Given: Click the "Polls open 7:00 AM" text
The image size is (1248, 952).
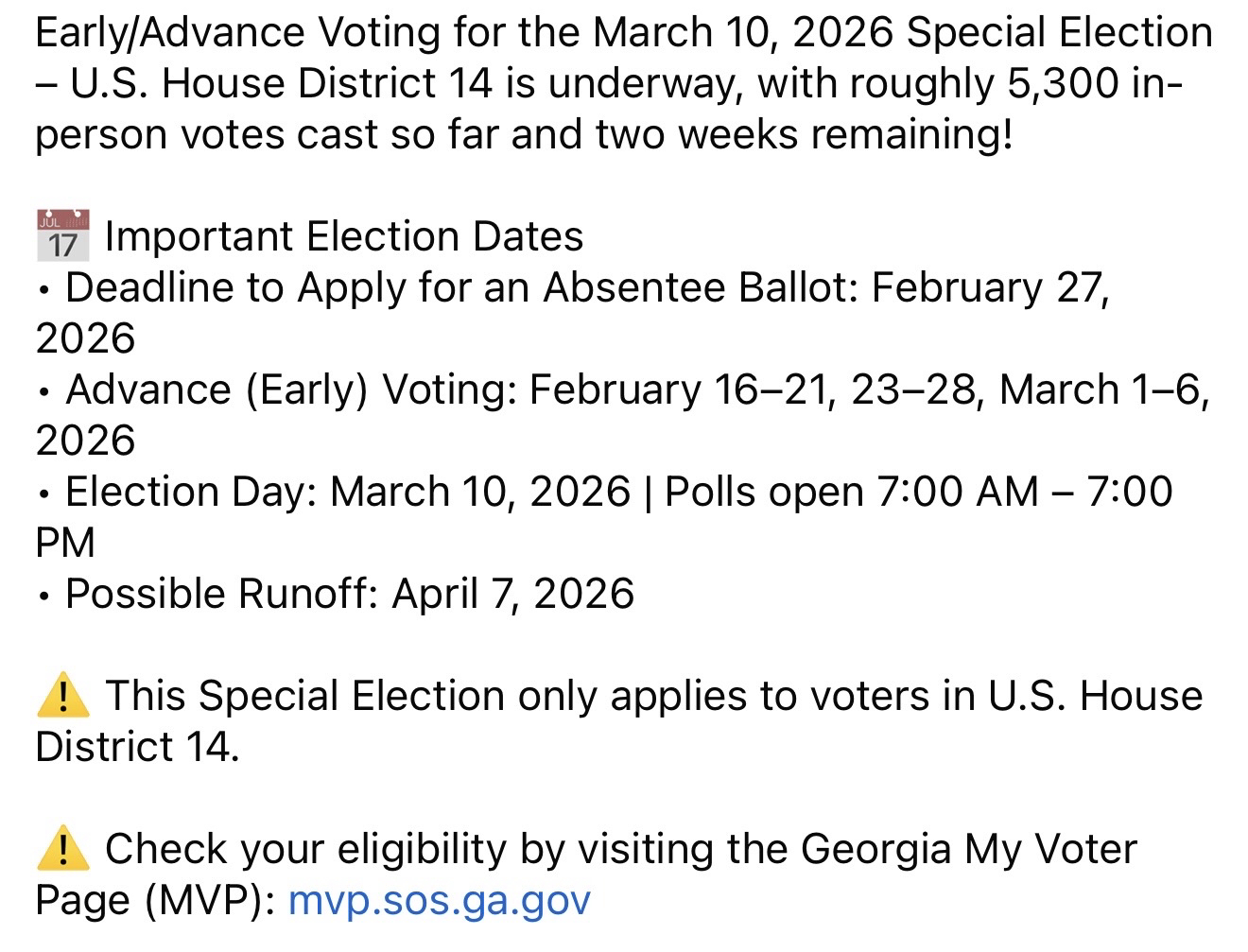Looking at the screenshot, I should click(x=851, y=492).
